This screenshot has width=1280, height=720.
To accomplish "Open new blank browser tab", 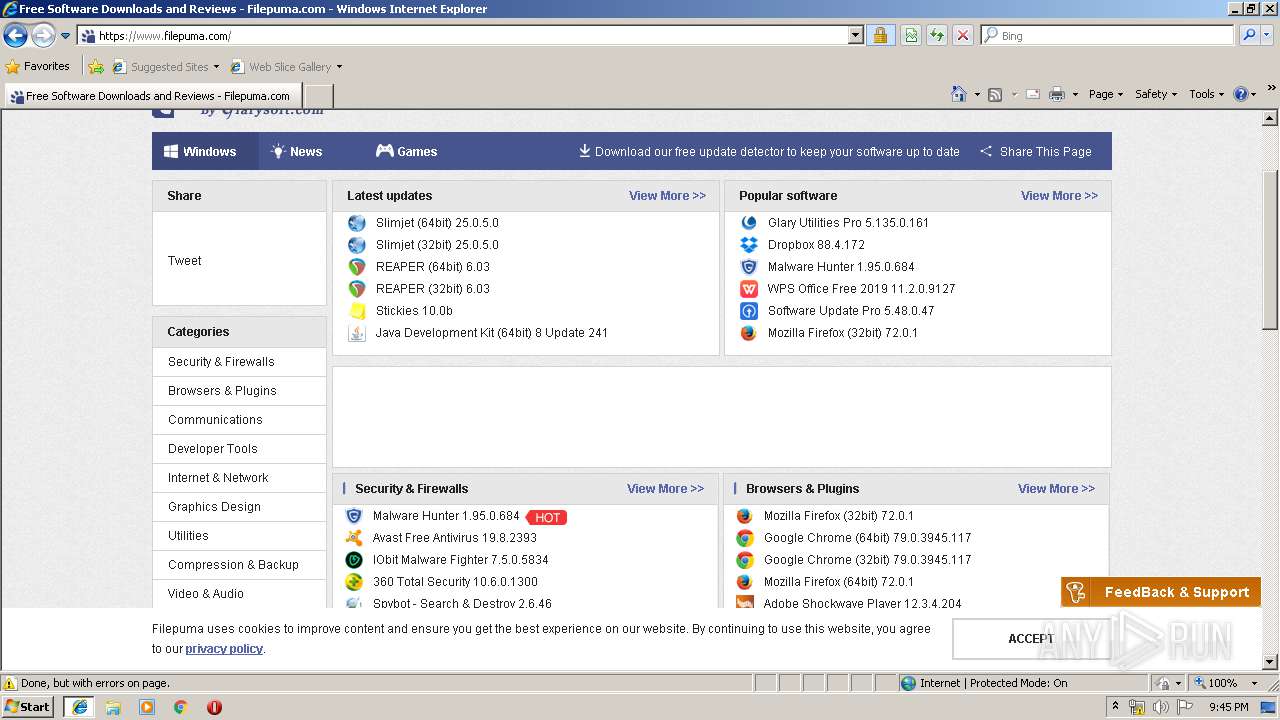I will [x=318, y=96].
